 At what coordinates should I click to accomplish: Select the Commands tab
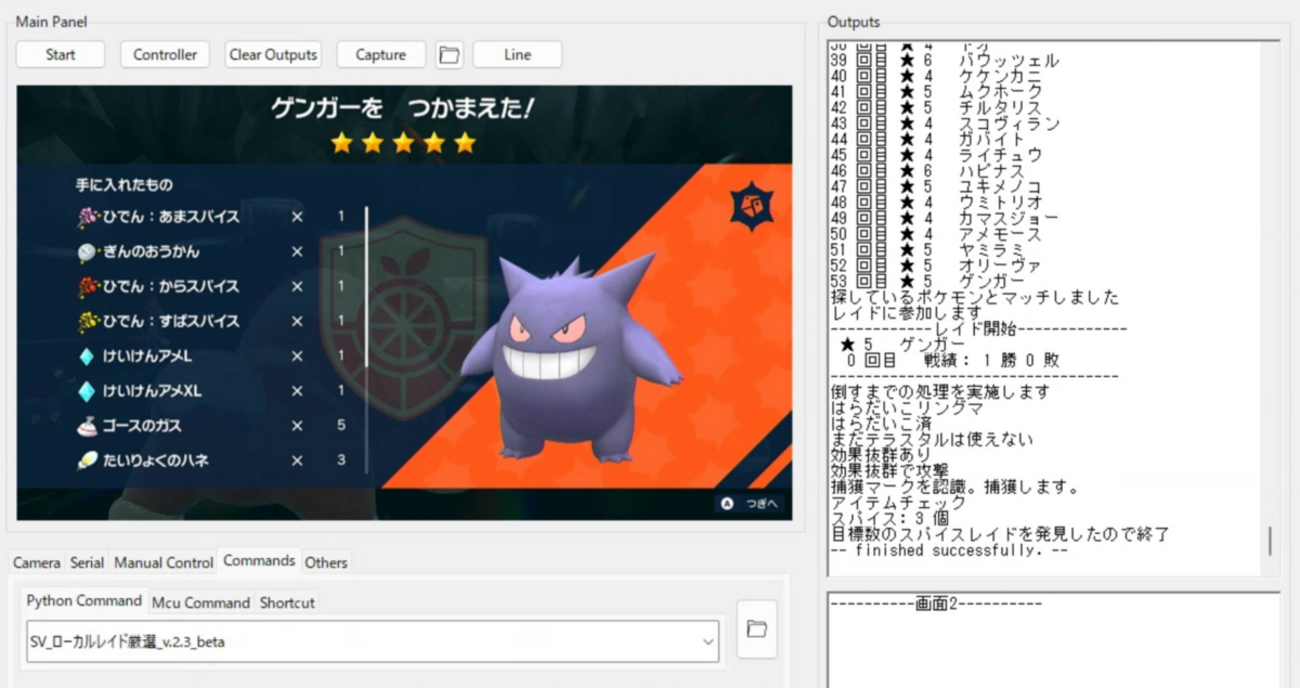point(259,561)
